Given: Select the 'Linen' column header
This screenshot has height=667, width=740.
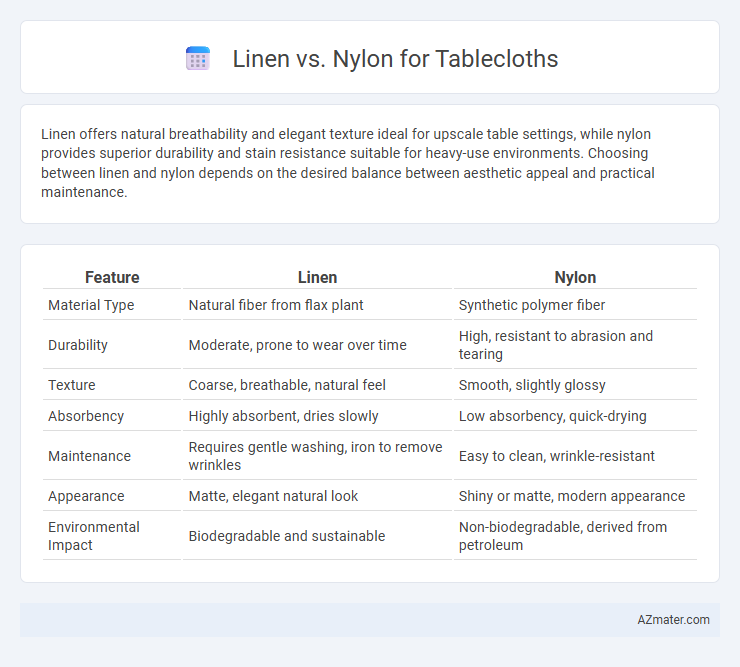Looking at the screenshot, I should pos(317,277).
